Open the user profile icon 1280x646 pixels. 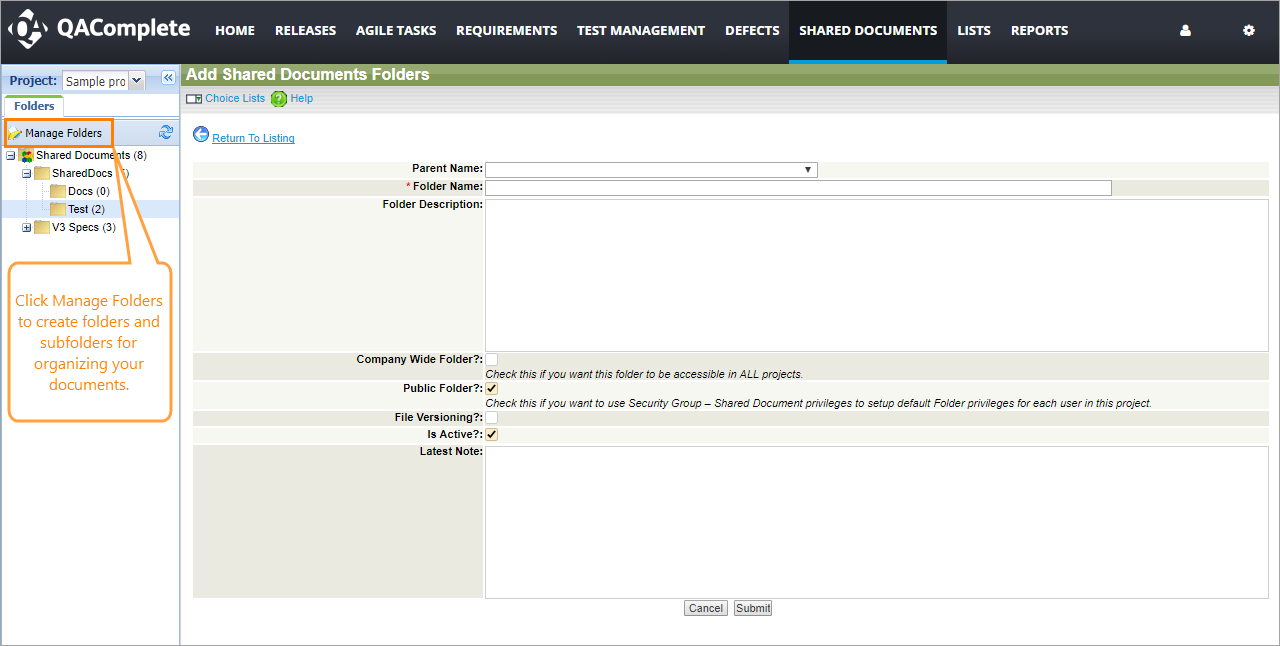click(x=1185, y=31)
